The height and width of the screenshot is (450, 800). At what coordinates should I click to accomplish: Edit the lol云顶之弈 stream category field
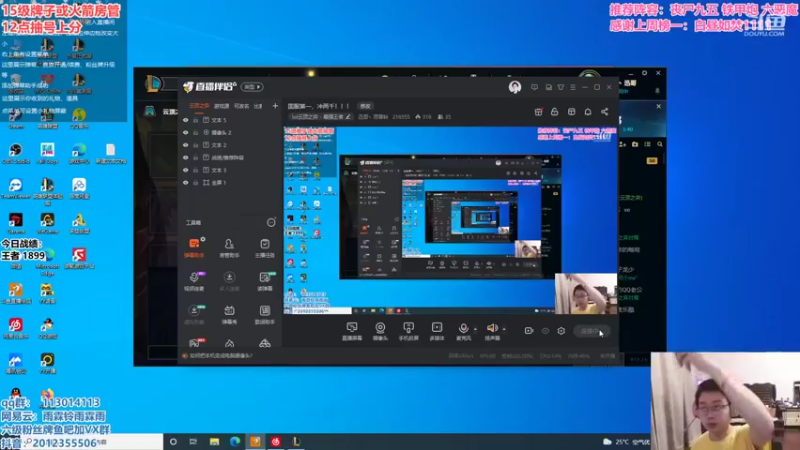coord(320,117)
